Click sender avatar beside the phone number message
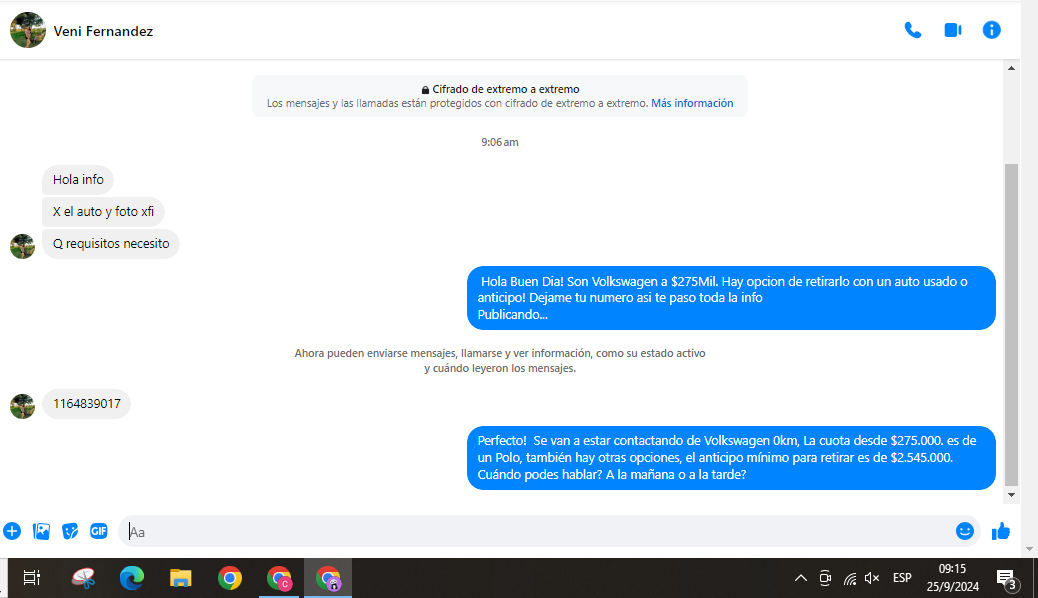The width and height of the screenshot is (1038, 598). [23, 407]
